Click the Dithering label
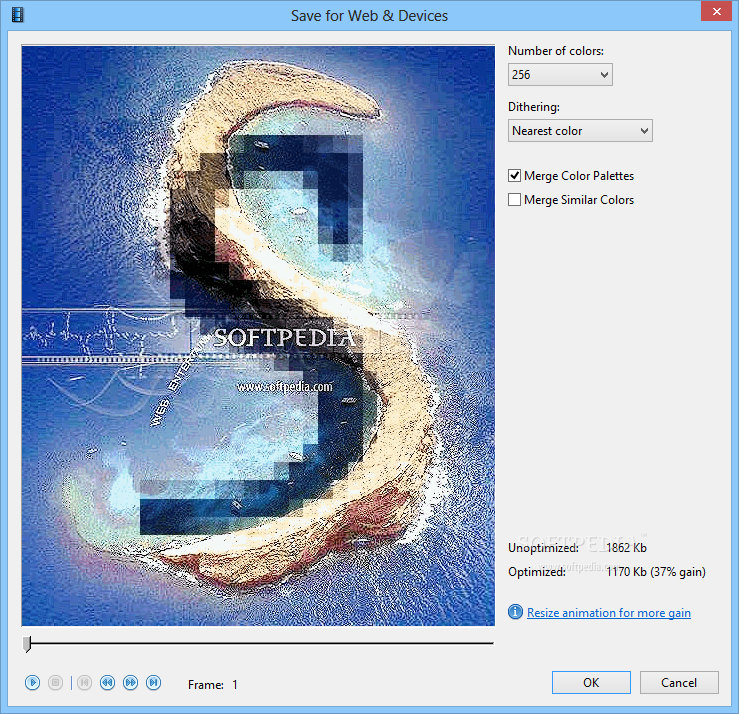 tap(534, 107)
